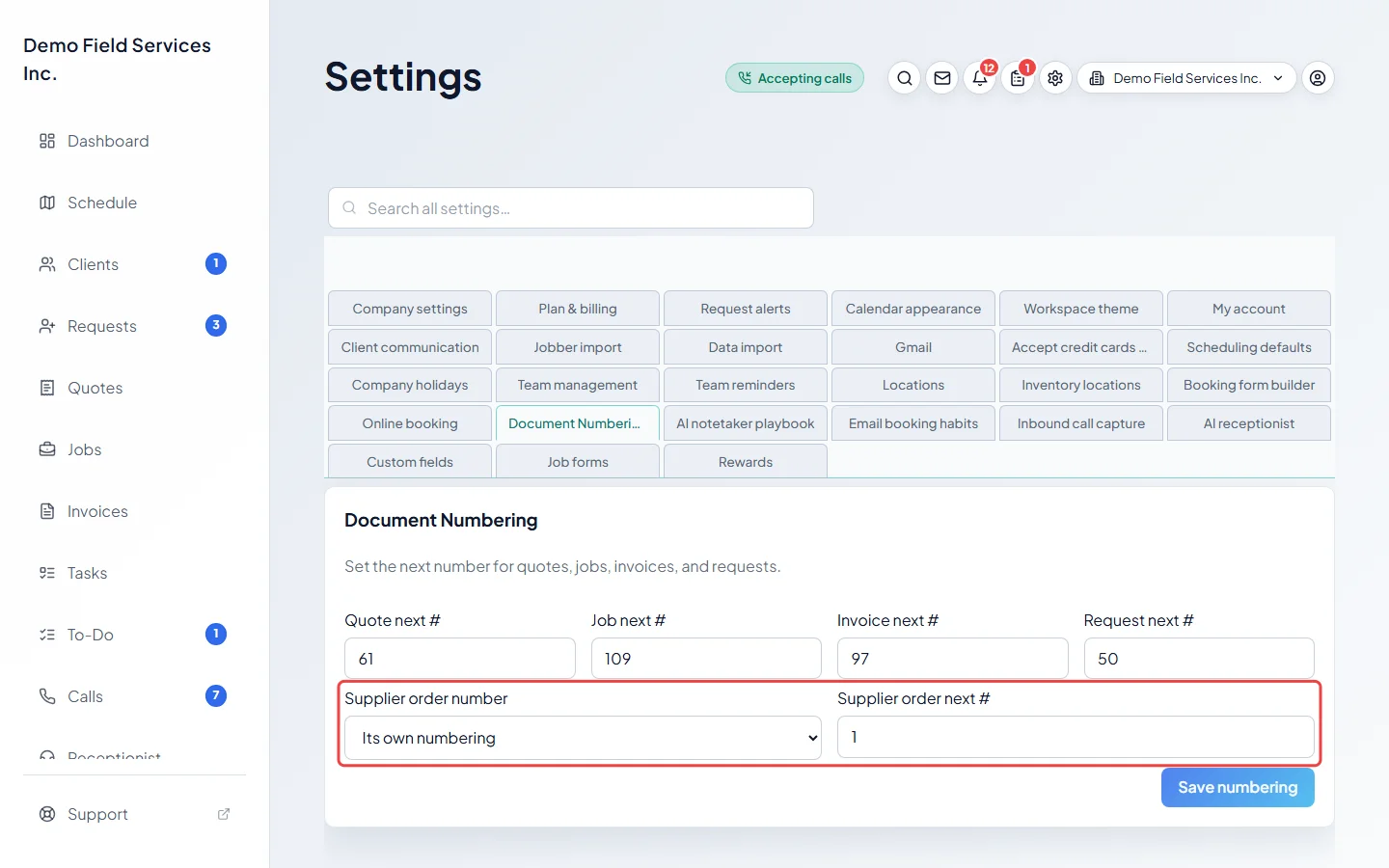Image resolution: width=1389 pixels, height=868 pixels.
Task: Open the Custom fields tab
Action: [410, 461]
